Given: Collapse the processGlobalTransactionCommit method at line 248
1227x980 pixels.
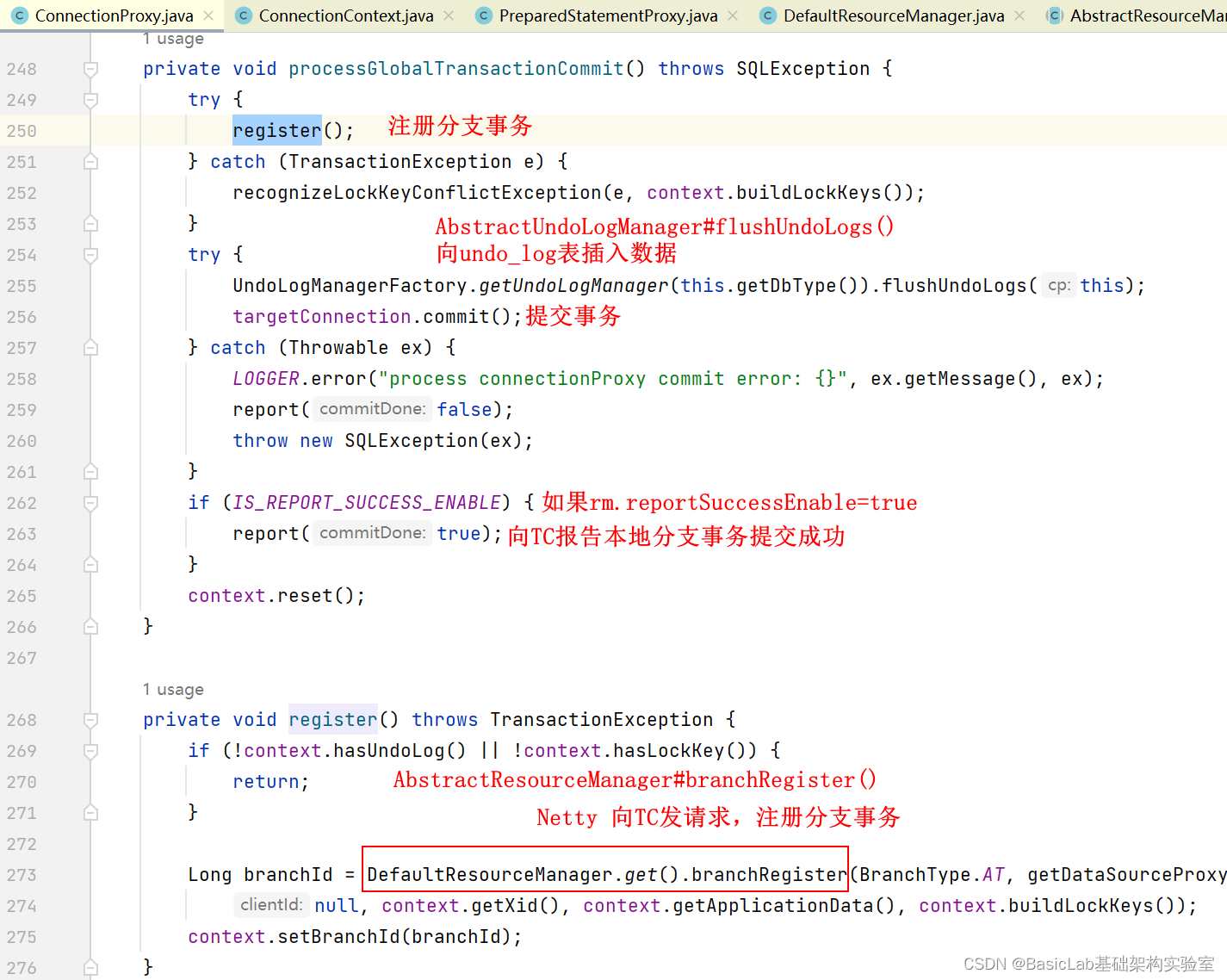Looking at the screenshot, I should (x=90, y=69).
